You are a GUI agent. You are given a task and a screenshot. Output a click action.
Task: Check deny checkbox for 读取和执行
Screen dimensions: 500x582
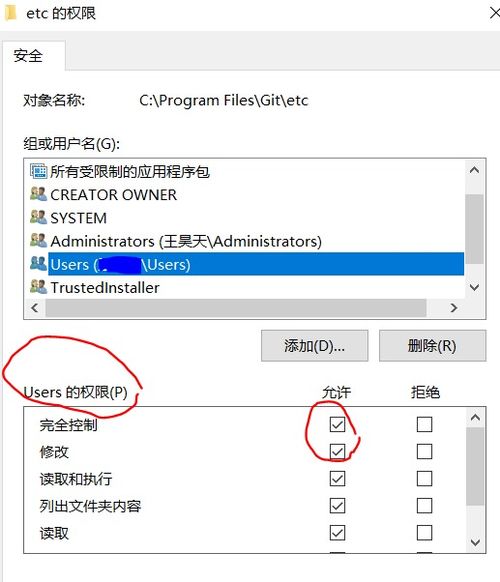(424, 478)
